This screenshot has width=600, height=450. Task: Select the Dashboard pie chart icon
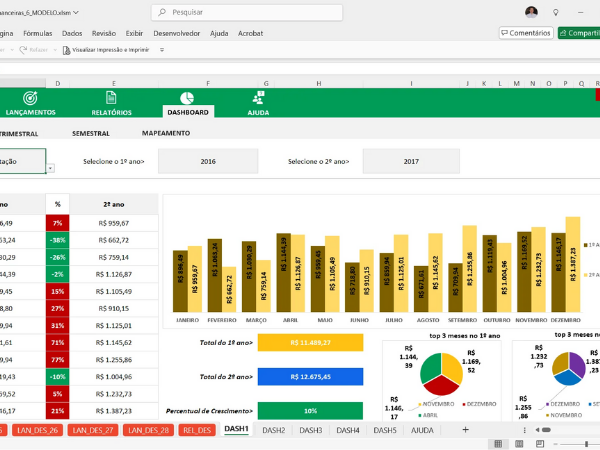pyautogui.click(x=187, y=98)
